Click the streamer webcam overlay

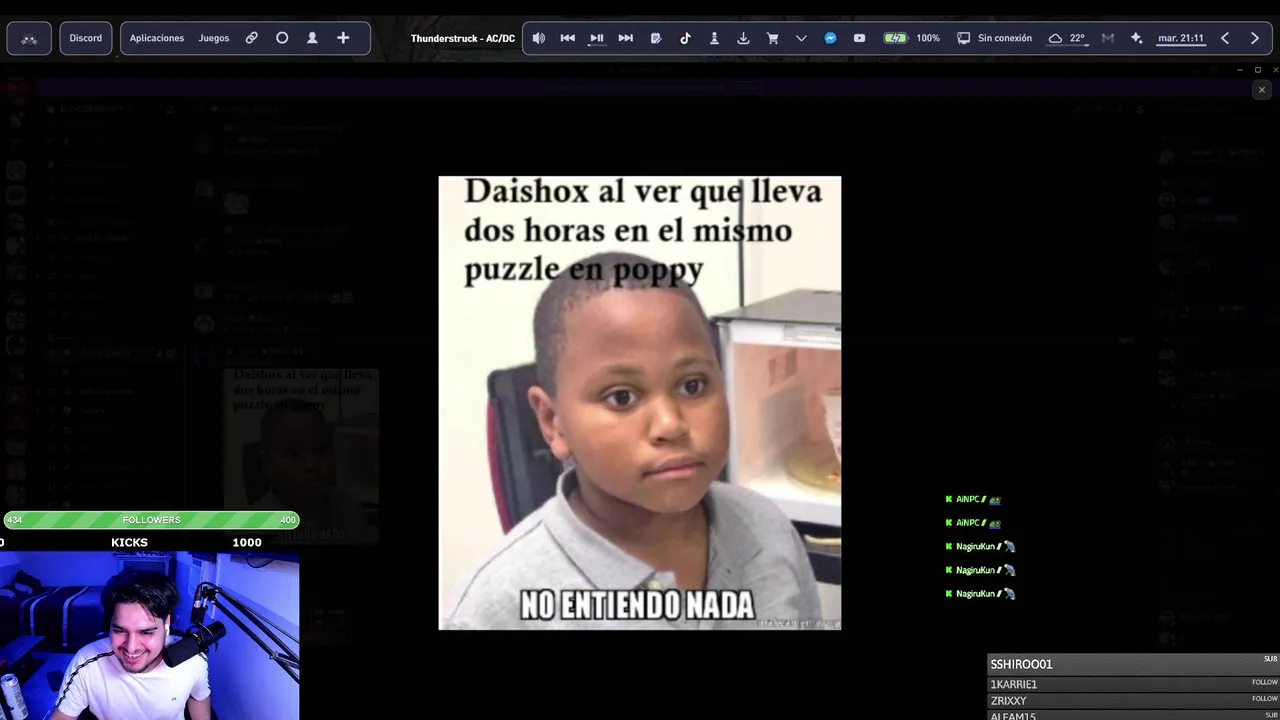(x=149, y=636)
